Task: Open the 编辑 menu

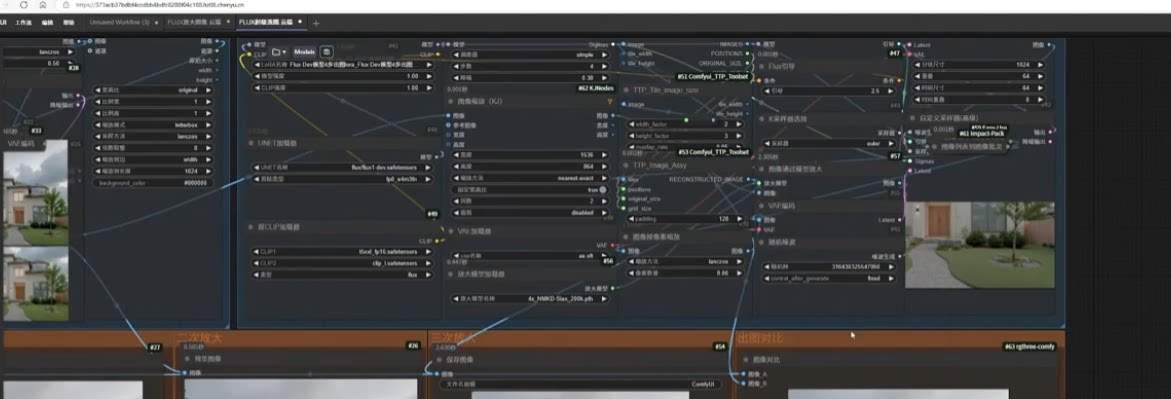Action: 48,22
